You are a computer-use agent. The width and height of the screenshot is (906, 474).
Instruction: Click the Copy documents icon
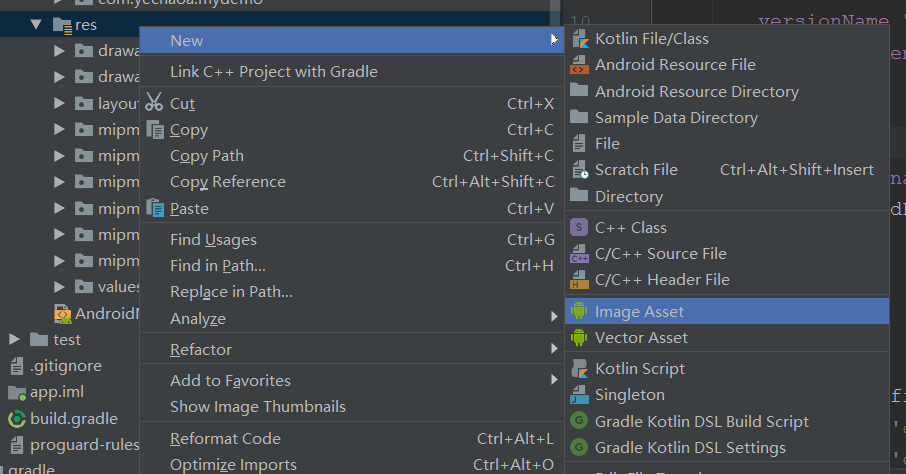click(155, 129)
